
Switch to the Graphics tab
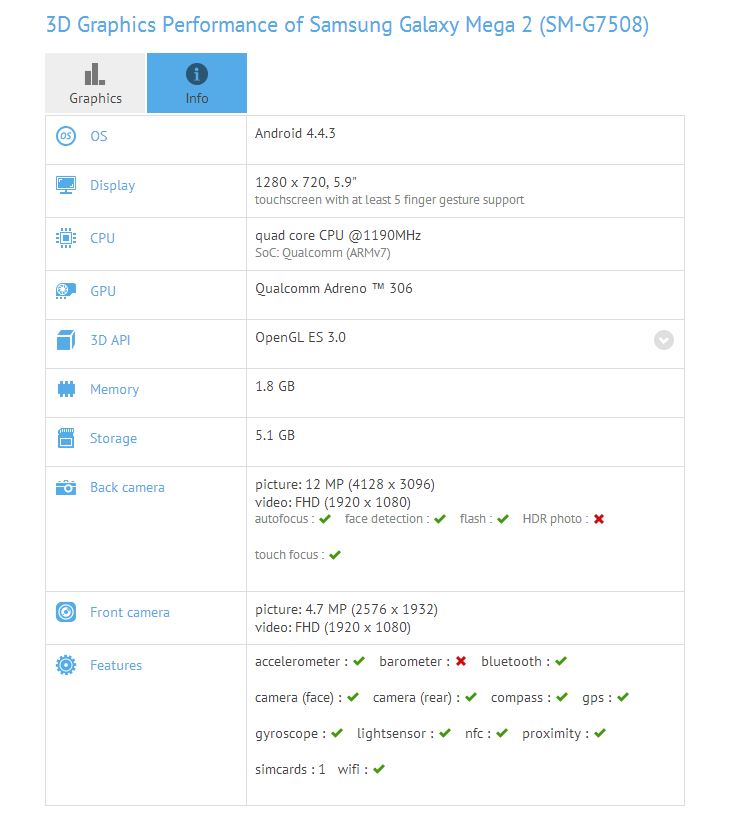95,83
